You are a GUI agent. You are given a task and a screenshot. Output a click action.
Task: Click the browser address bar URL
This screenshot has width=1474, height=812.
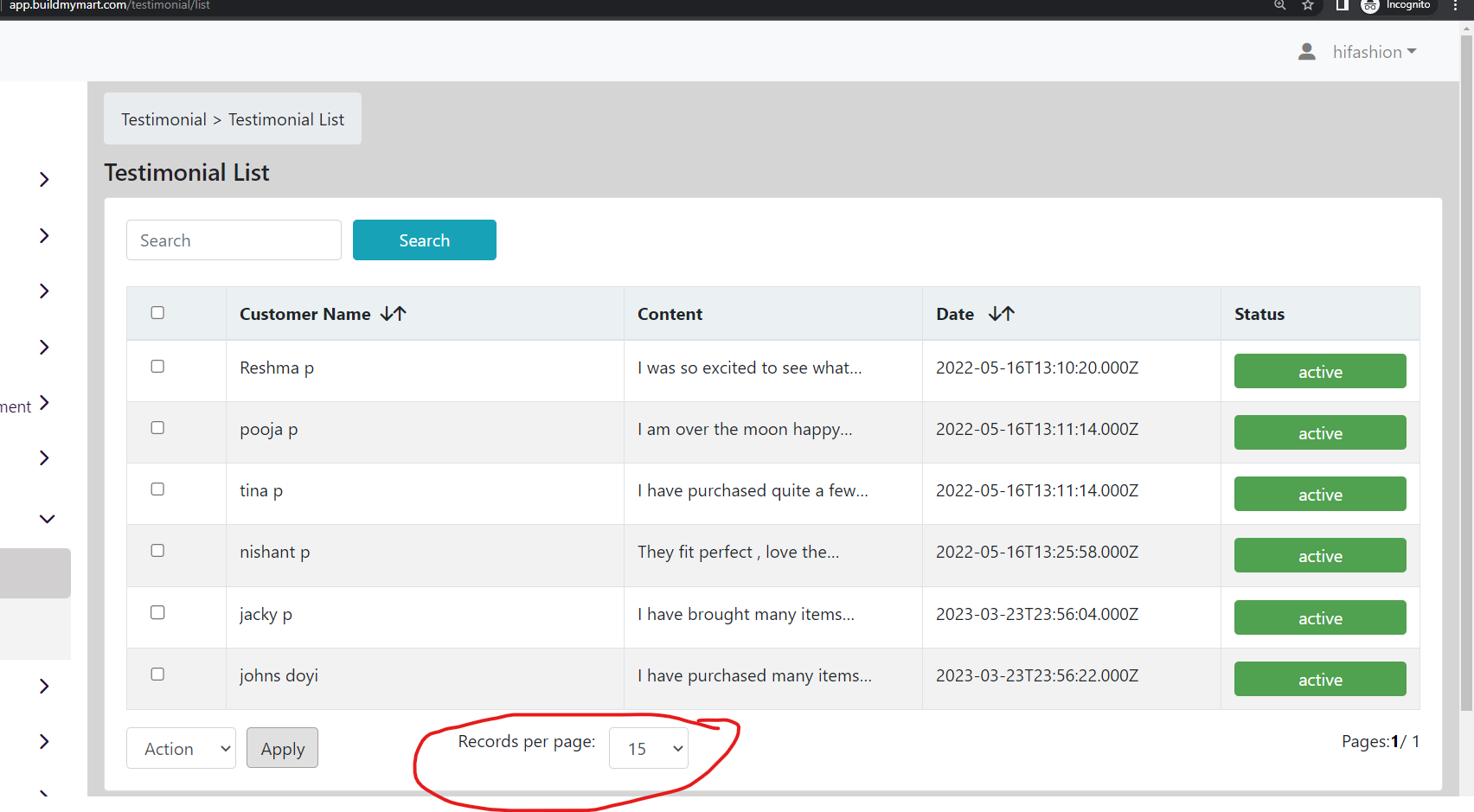point(109,5)
